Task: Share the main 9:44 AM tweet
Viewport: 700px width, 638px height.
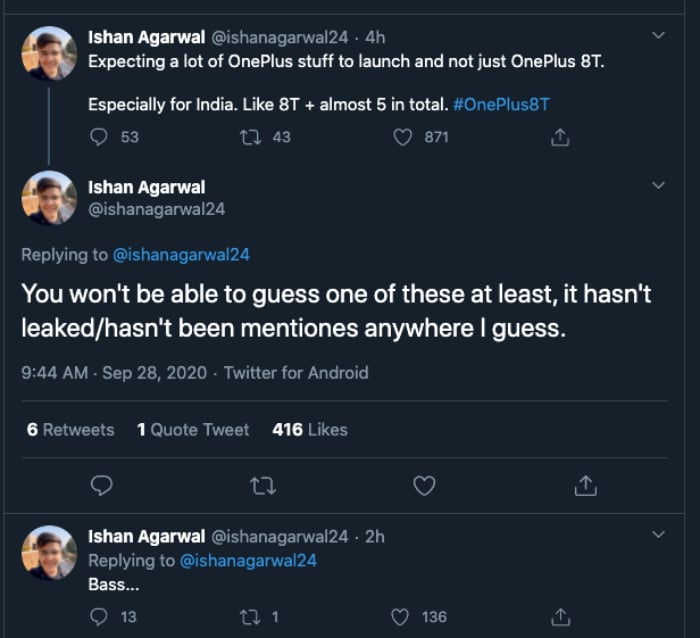Action: (x=586, y=485)
